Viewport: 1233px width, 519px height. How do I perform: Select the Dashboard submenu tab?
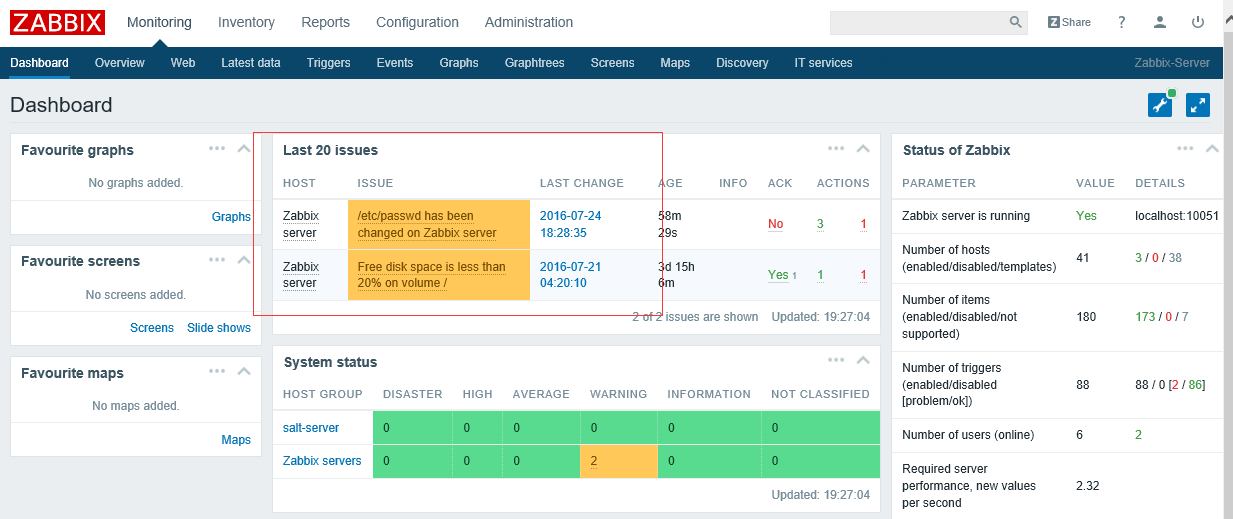point(39,62)
